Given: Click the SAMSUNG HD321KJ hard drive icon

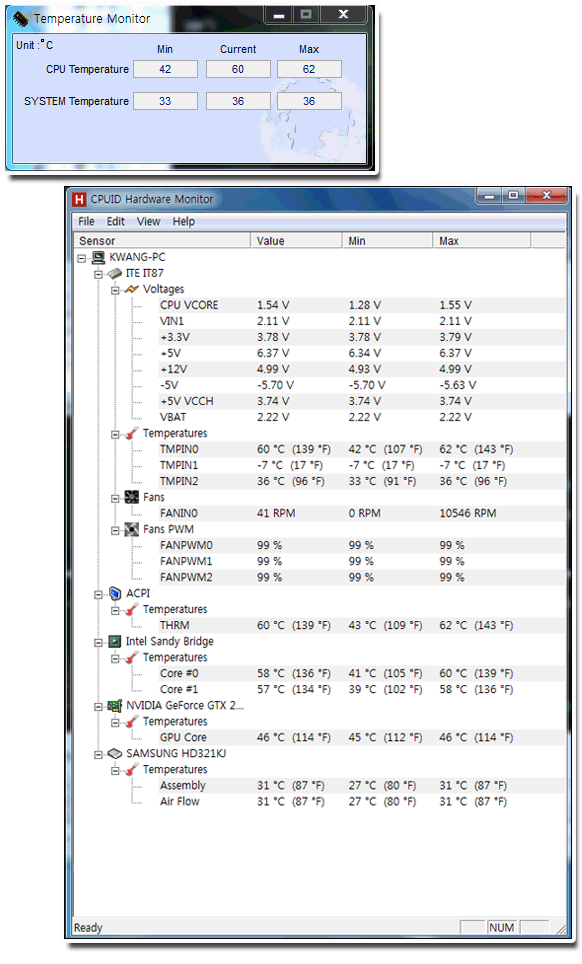Looking at the screenshot, I should (x=115, y=753).
